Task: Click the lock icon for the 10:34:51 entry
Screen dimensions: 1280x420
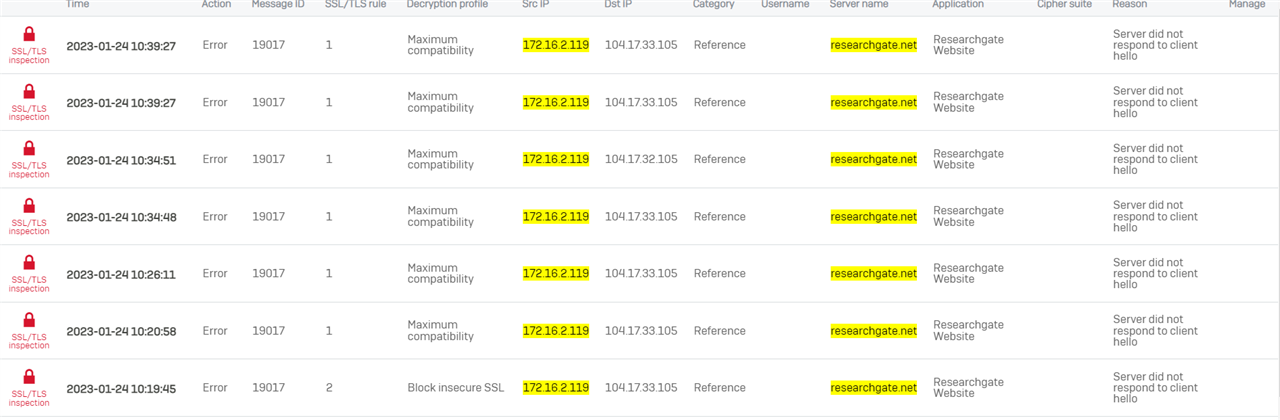Action: [29, 148]
